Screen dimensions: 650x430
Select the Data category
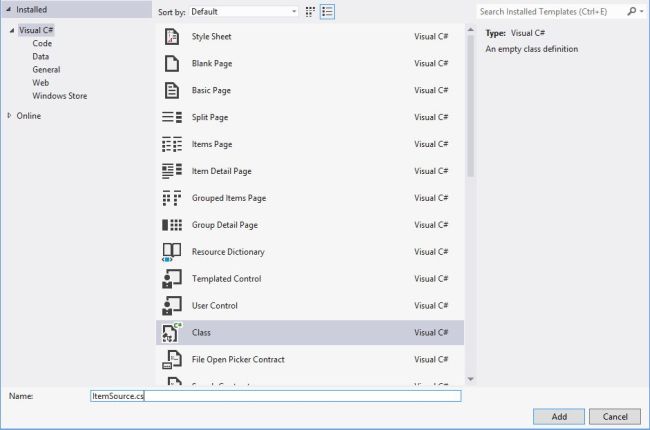(x=41, y=56)
